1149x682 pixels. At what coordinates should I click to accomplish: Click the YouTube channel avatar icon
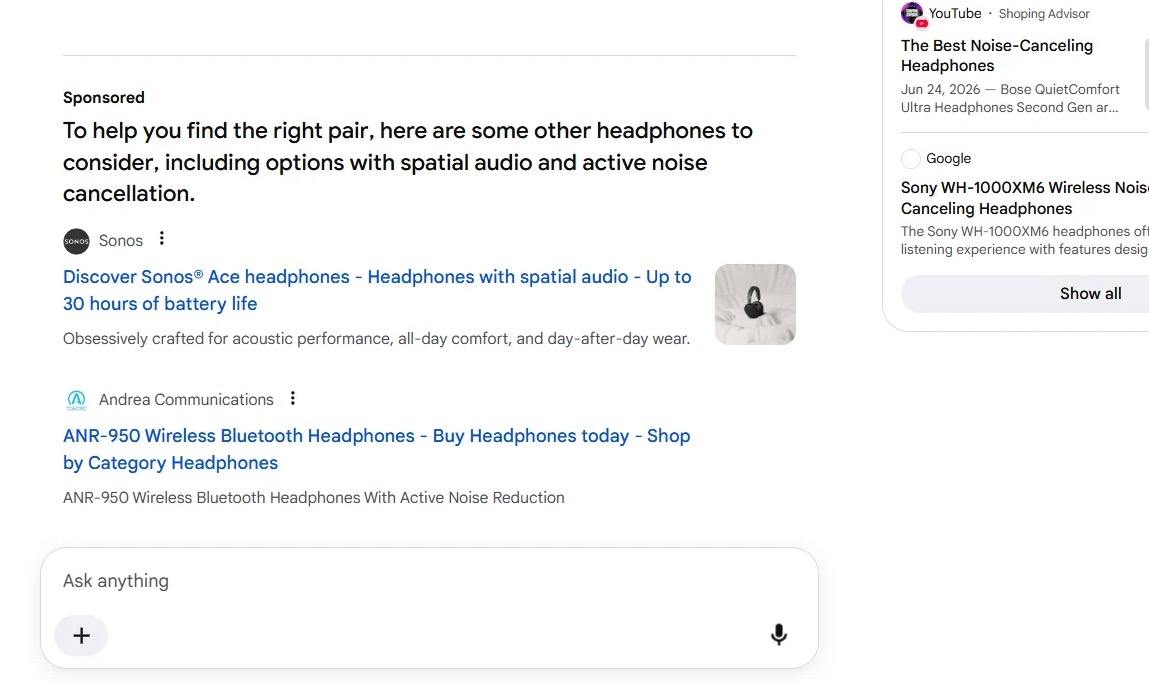click(912, 14)
